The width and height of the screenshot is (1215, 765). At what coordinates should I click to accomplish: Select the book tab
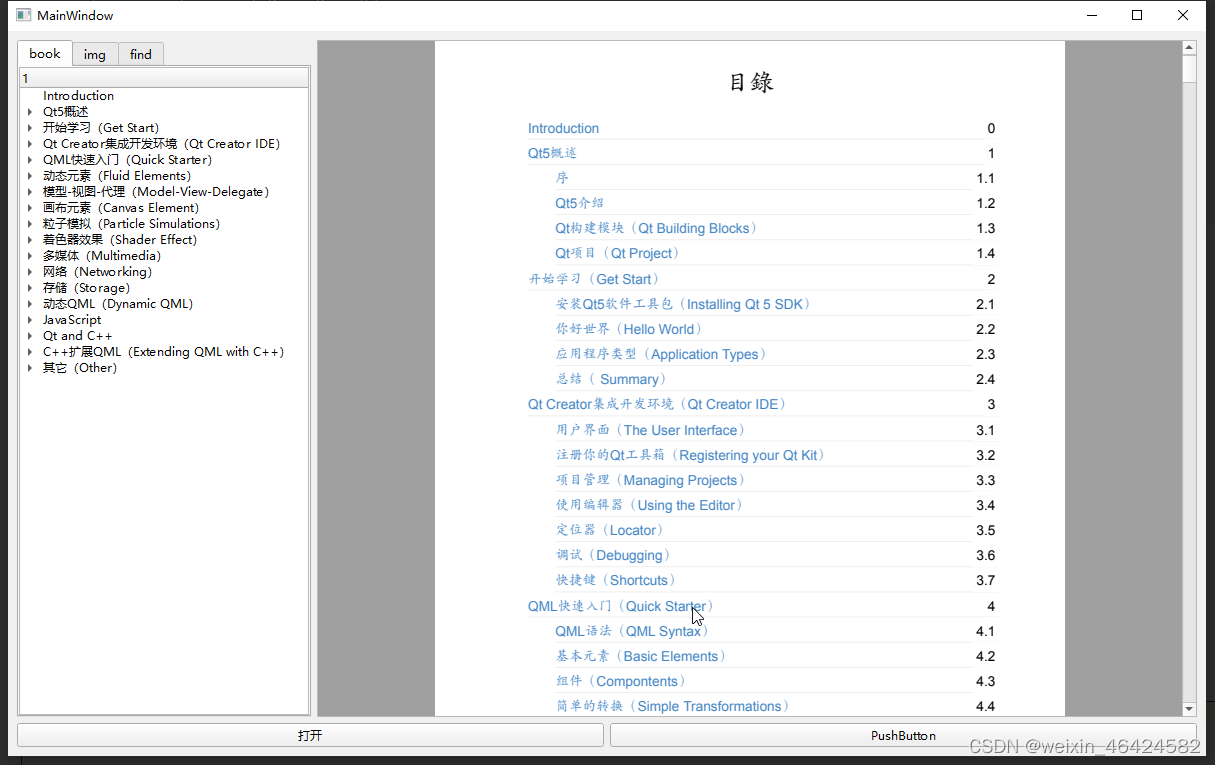pos(44,53)
